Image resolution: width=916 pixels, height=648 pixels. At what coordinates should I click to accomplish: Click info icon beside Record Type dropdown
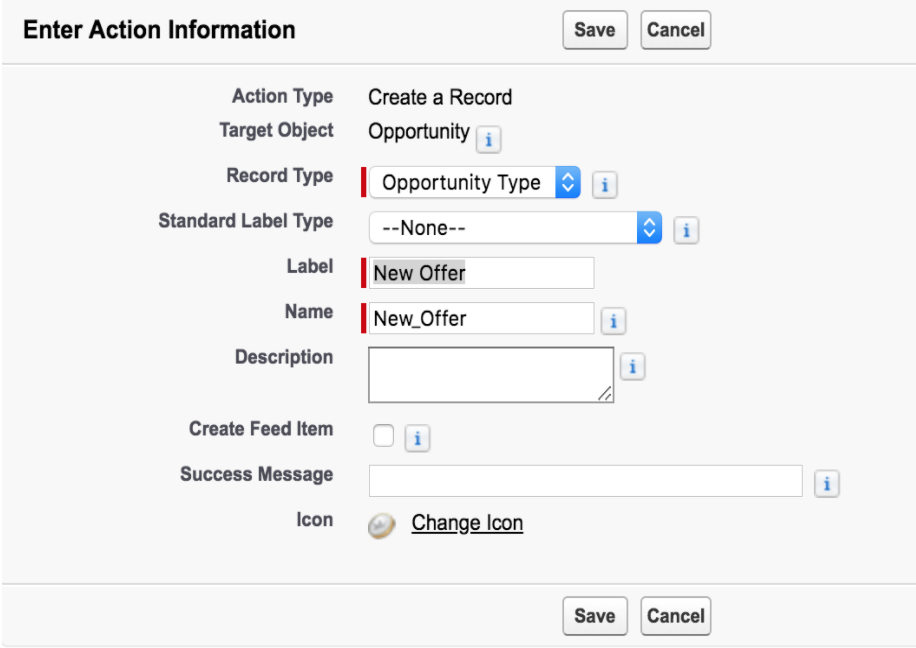(x=605, y=185)
